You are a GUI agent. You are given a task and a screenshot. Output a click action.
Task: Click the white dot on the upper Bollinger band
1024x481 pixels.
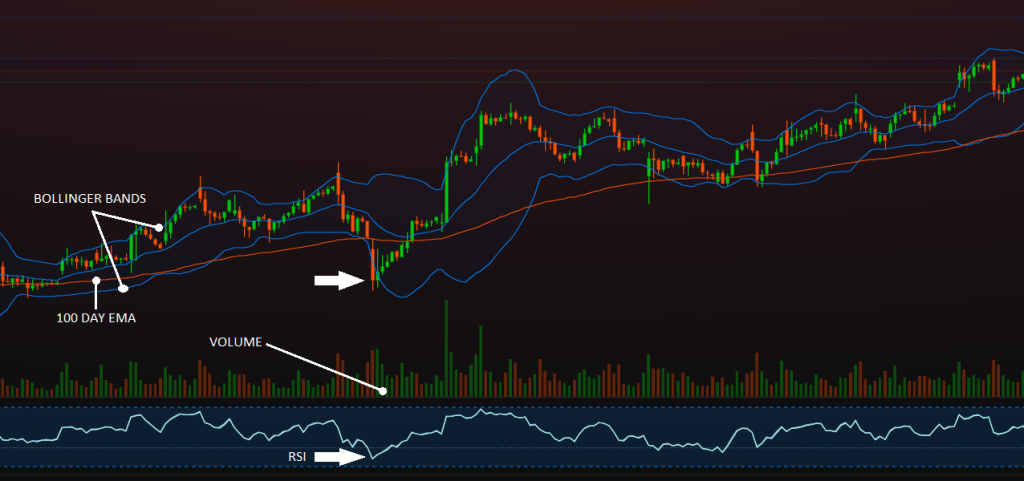[x=159, y=227]
